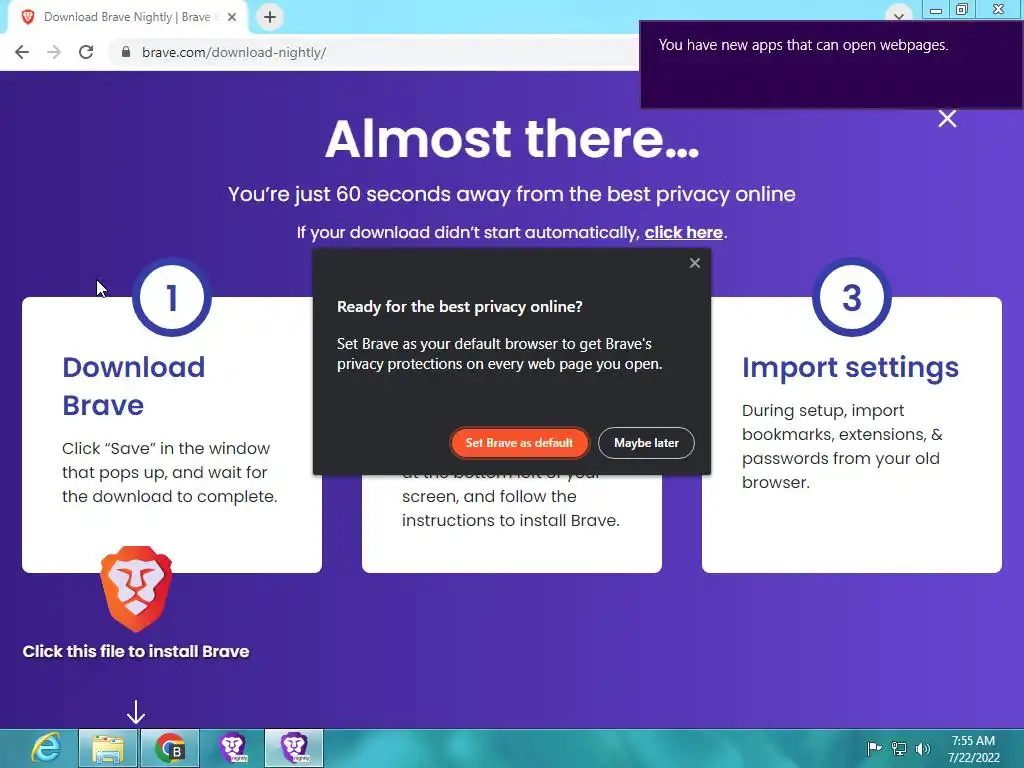Click Set Brave as default button
The width and height of the screenshot is (1024, 768).
519,443
